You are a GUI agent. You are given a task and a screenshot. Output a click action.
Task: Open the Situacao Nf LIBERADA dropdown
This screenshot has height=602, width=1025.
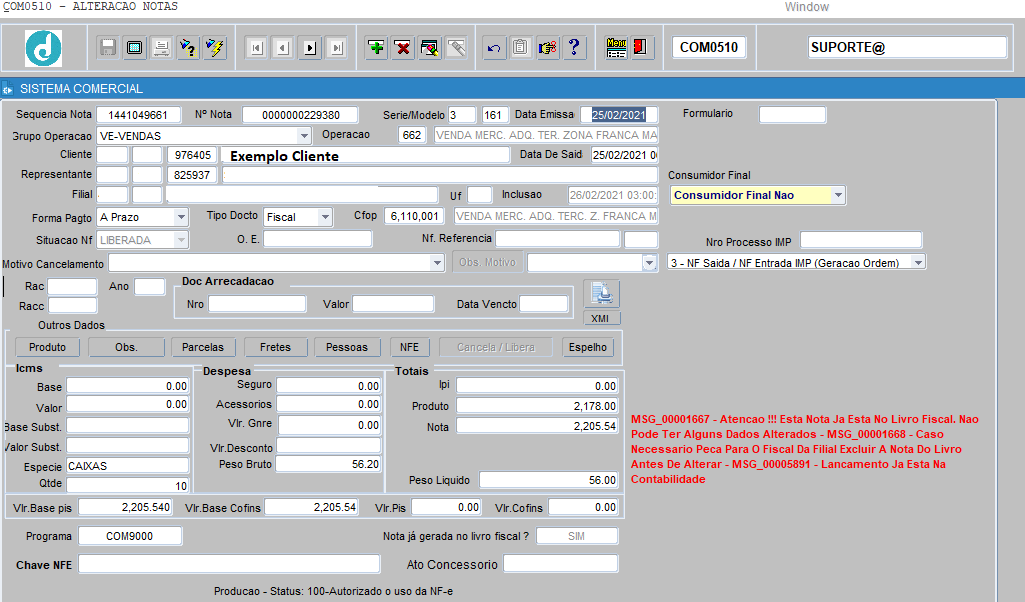click(x=181, y=240)
